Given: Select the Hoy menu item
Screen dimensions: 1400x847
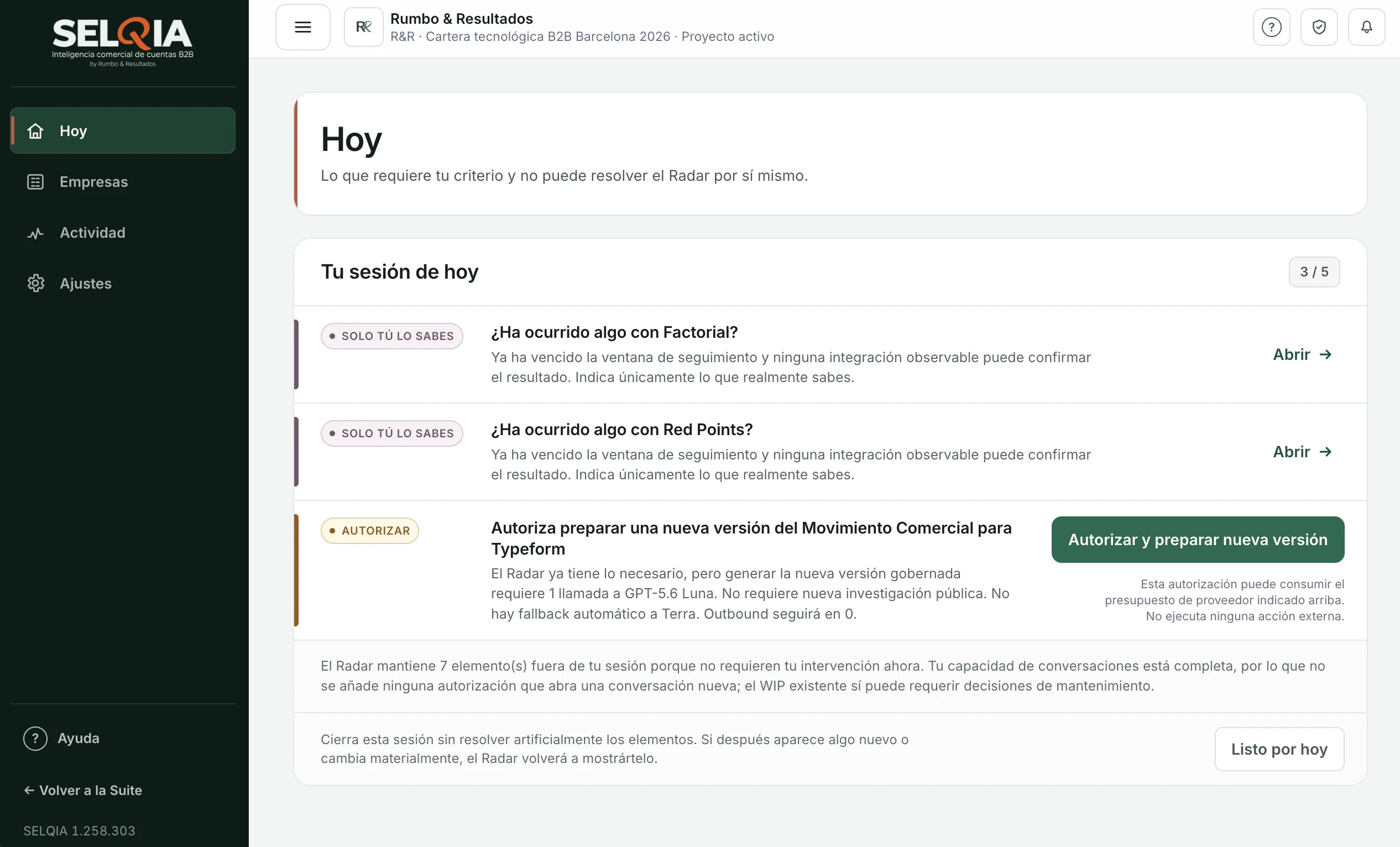Looking at the screenshot, I should pos(123,130).
